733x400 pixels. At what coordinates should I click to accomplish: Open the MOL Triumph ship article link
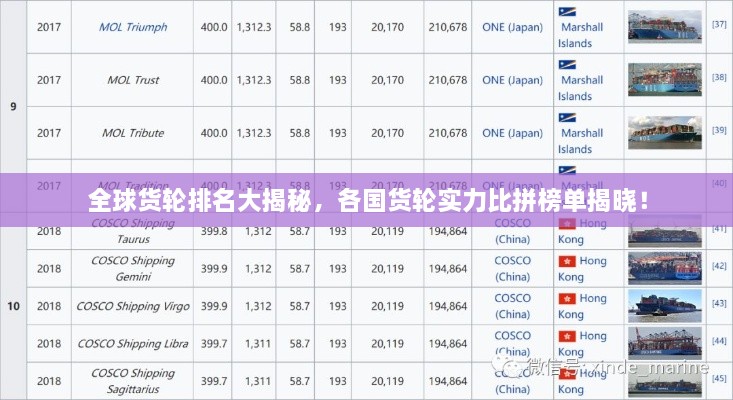coord(133,27)
